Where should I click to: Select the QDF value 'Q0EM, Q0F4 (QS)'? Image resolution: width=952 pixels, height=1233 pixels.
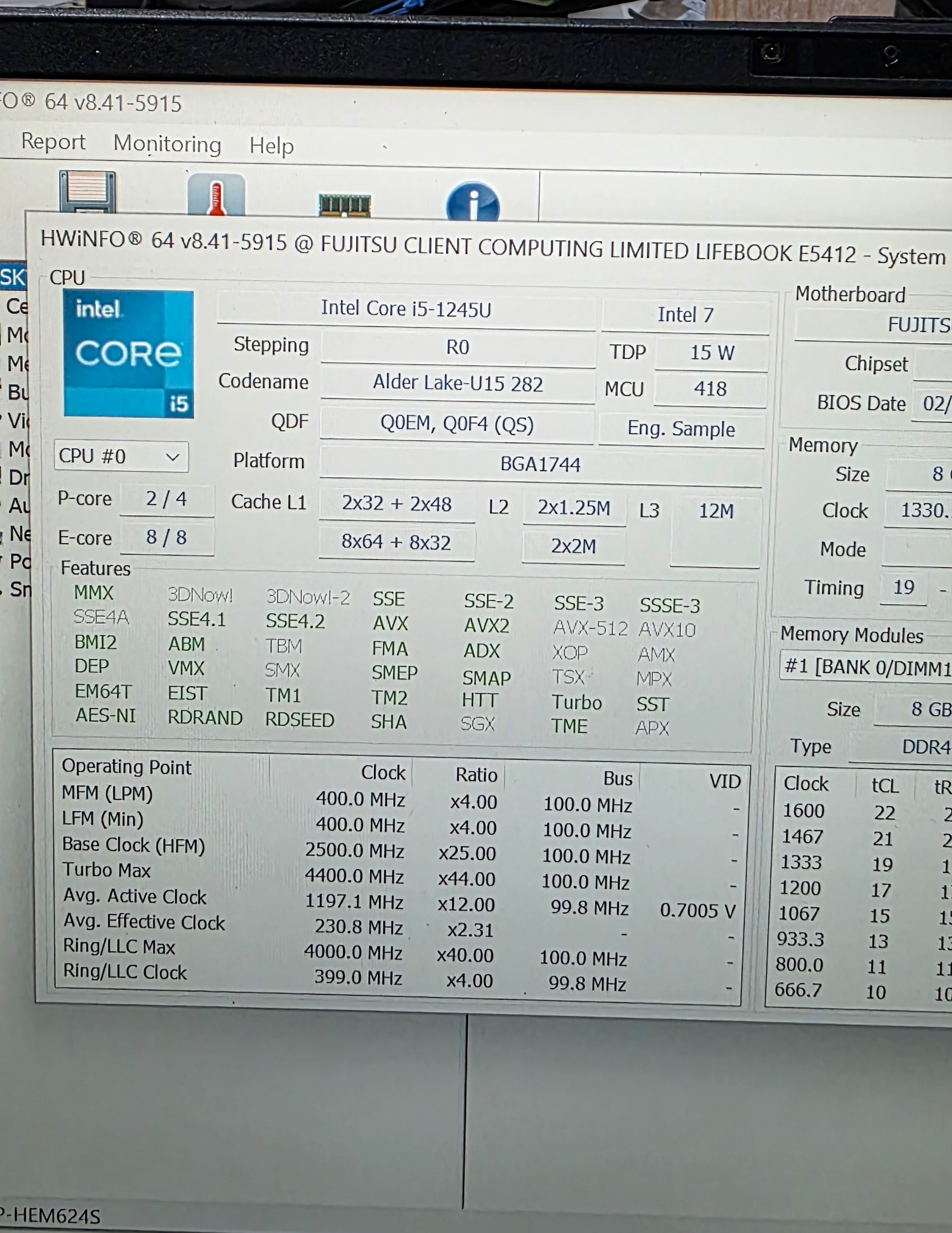(x=457, y=424)
